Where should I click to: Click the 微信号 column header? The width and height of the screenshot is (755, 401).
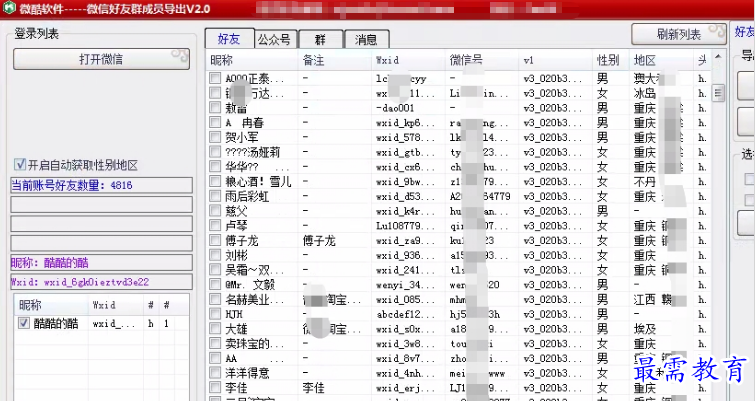pyautogui.click(x=482, y=60)
